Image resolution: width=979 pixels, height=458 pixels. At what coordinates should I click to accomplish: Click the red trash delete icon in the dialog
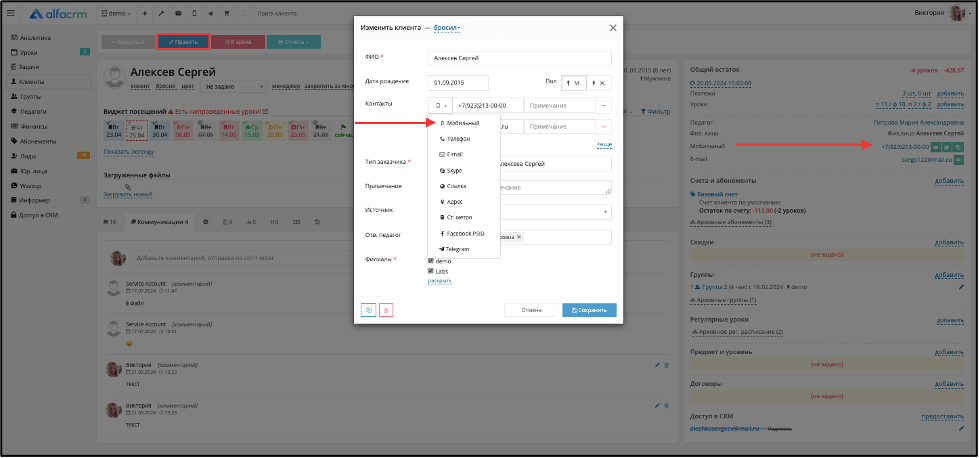386,310
